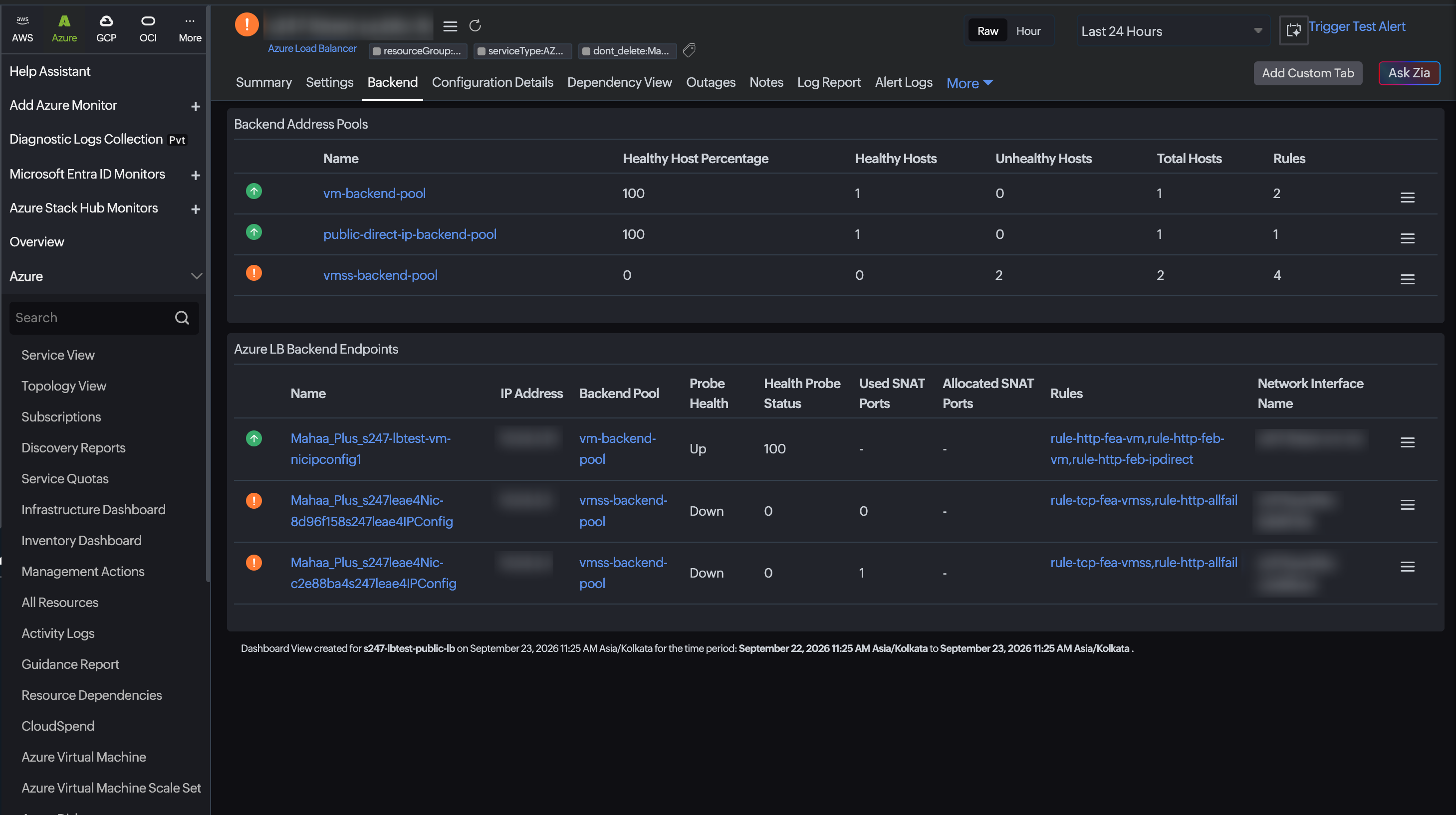The width and height of the screenshot is (1456, 815).
Task: Click the resourceGroup tag
Action: [418, 51]
